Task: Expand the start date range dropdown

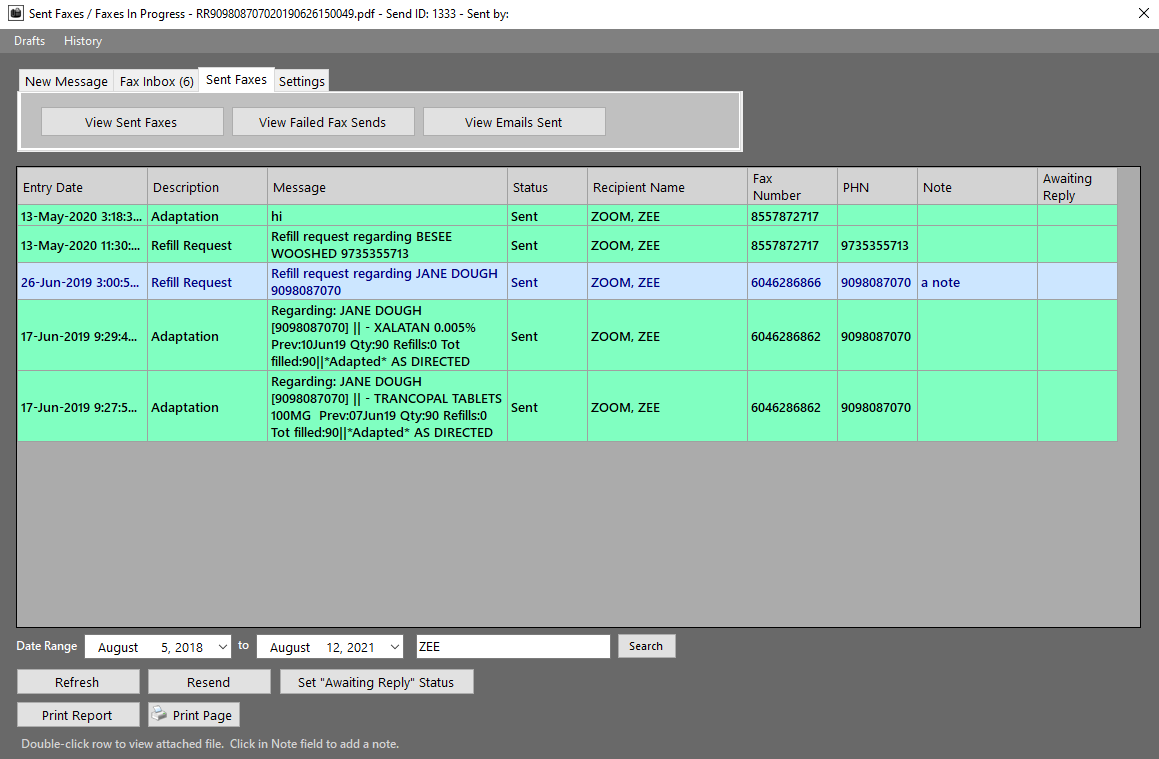Action: coord(222,647)
